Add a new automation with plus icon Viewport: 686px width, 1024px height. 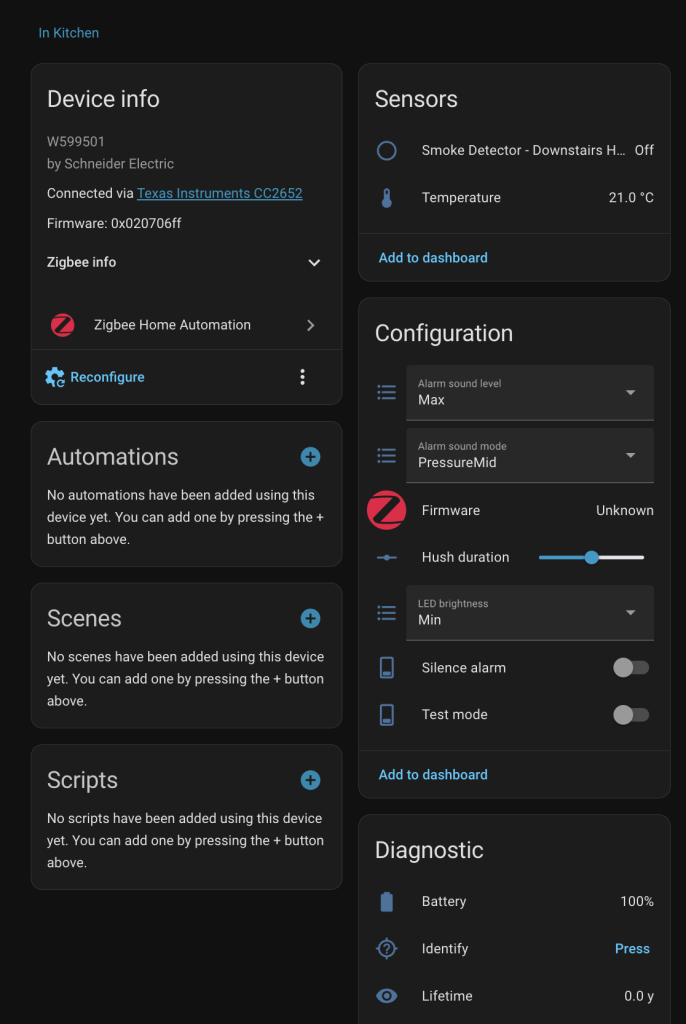[310, 457]
